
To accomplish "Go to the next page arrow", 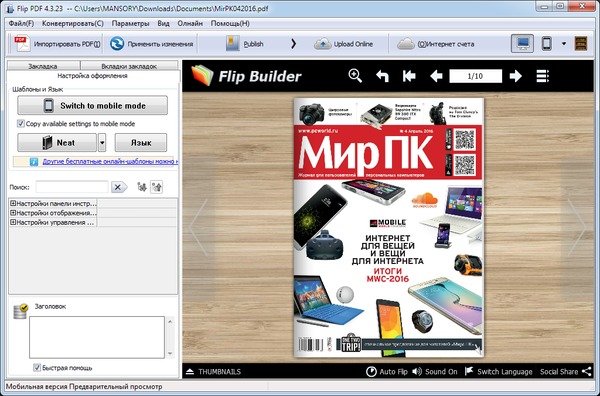I will click(x=515, y=76).
